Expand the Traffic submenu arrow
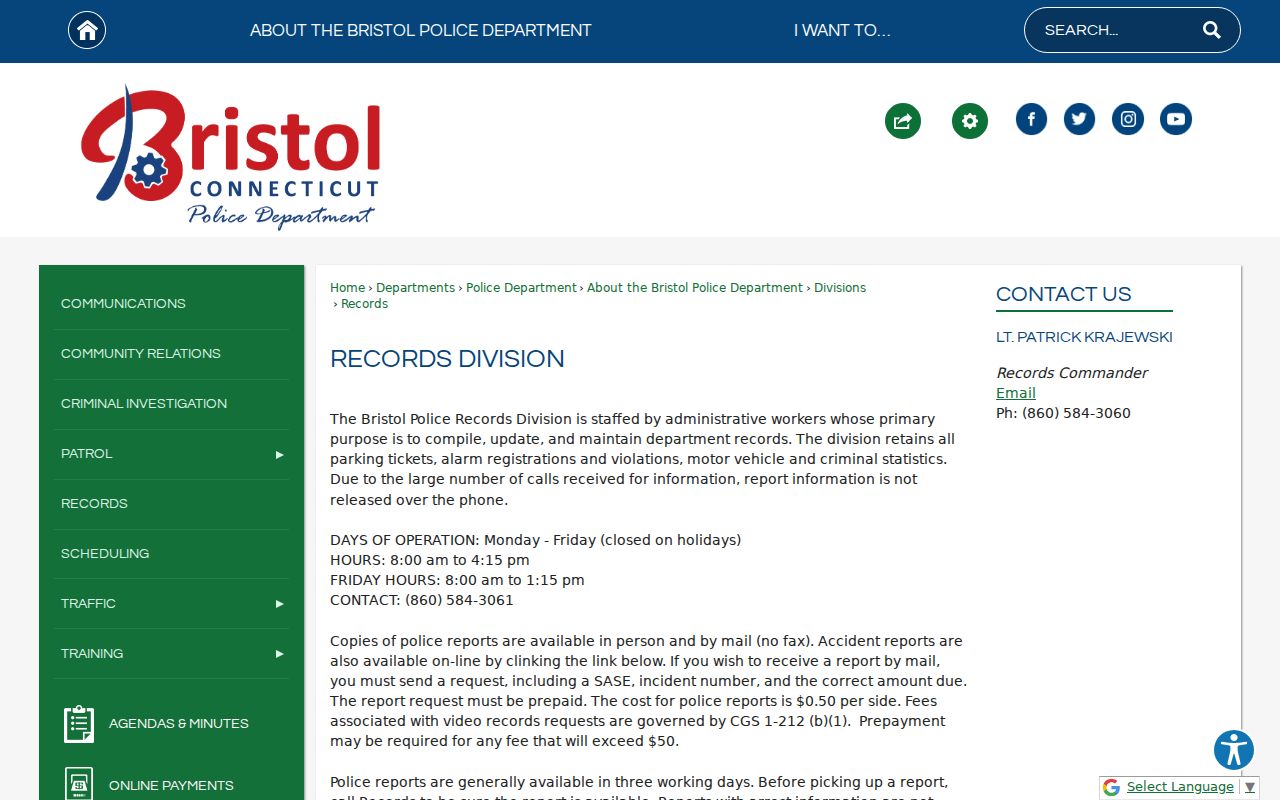The width and height of the screenshot is (1280, 800). coord(280,604)
